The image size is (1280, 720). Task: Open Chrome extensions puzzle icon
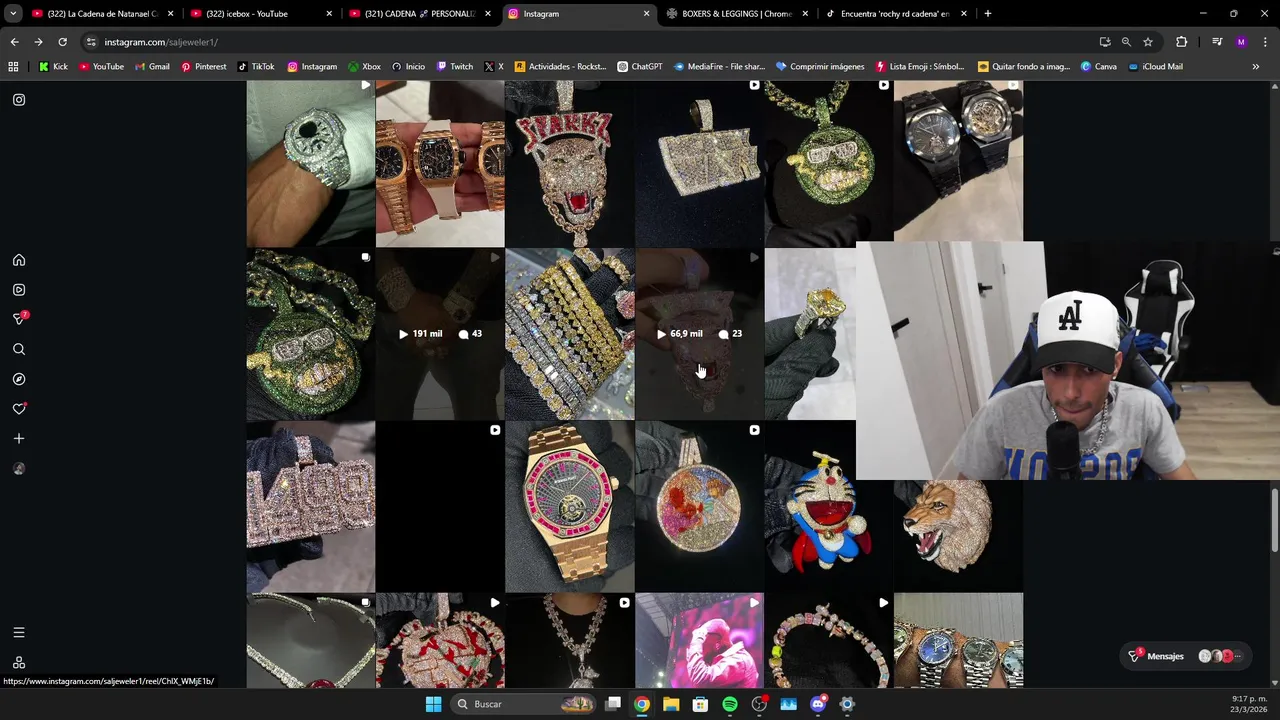1182,42
